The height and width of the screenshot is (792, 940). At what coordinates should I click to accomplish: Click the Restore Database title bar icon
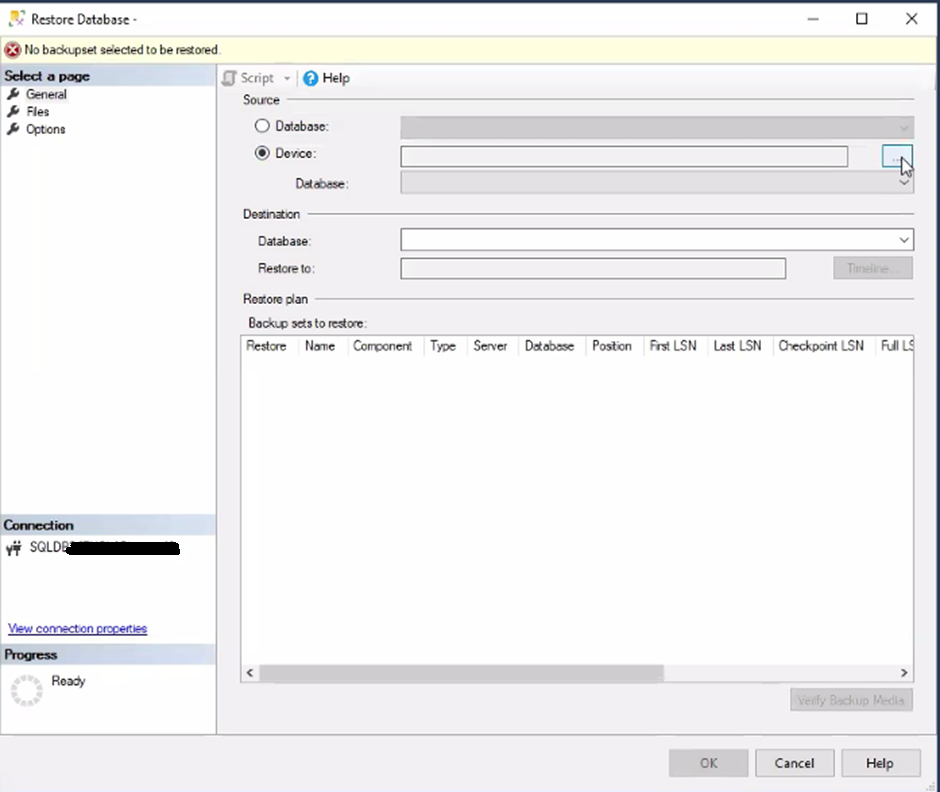17,18
